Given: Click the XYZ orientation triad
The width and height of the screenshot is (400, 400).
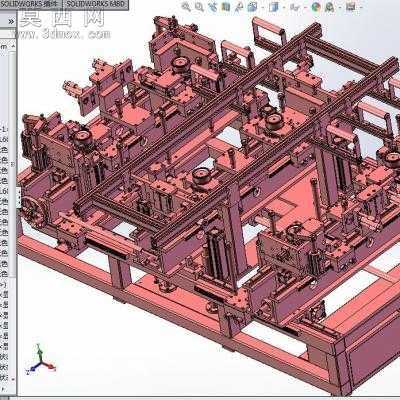Looking at the screenshot, I should point(40,359).
